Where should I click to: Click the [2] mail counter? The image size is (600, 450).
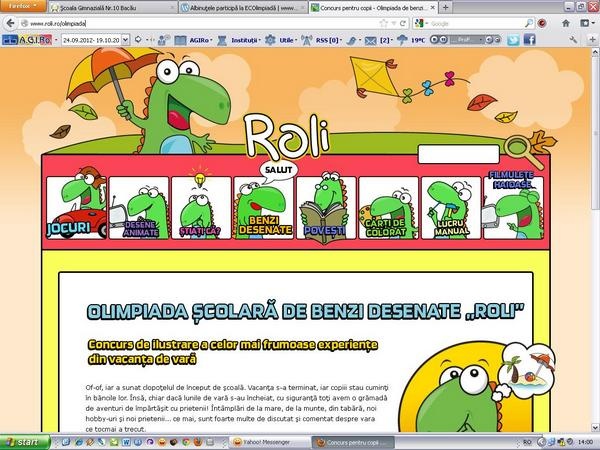tap(385, 40)
